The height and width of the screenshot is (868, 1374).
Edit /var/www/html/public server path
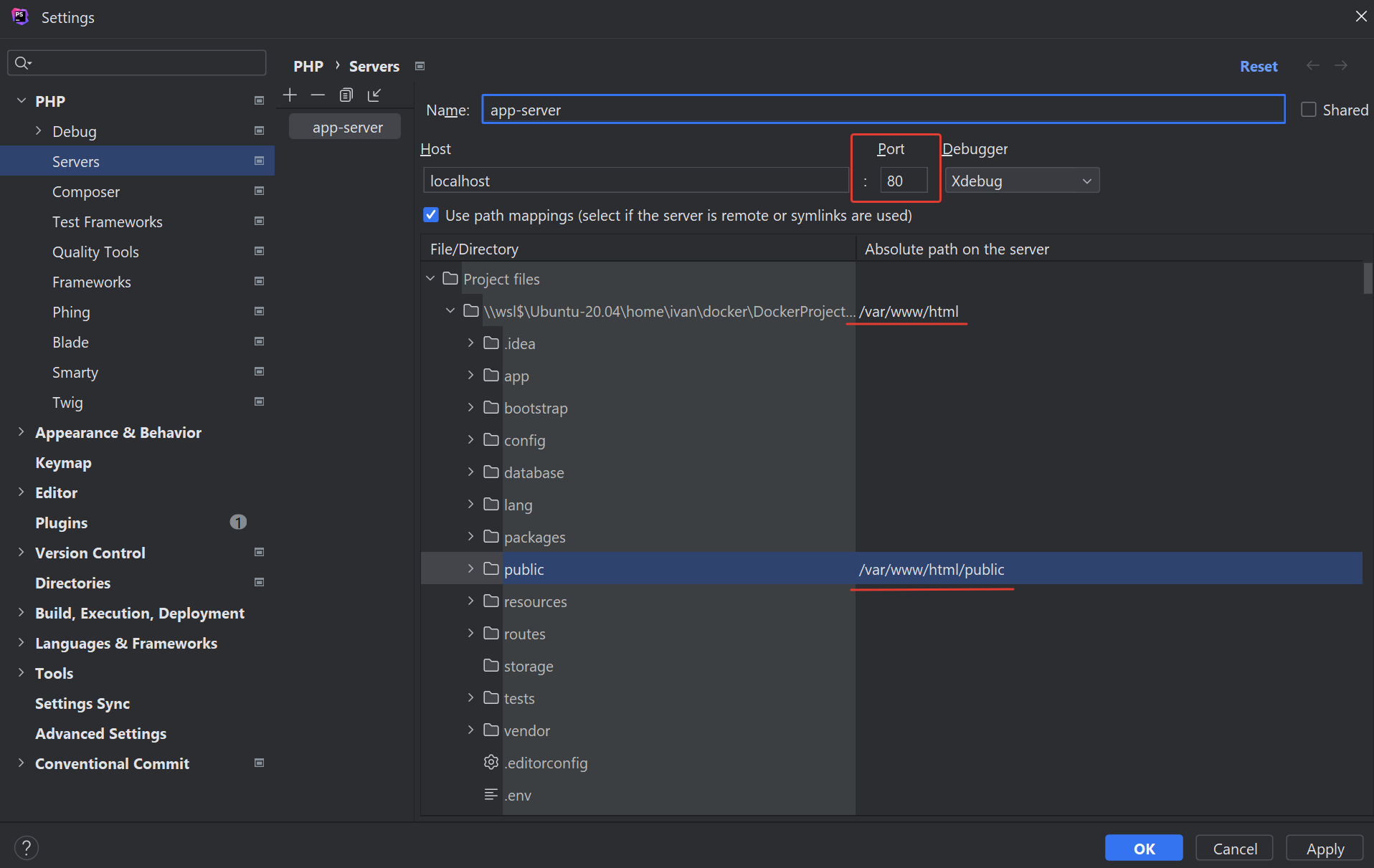point(932,569)
